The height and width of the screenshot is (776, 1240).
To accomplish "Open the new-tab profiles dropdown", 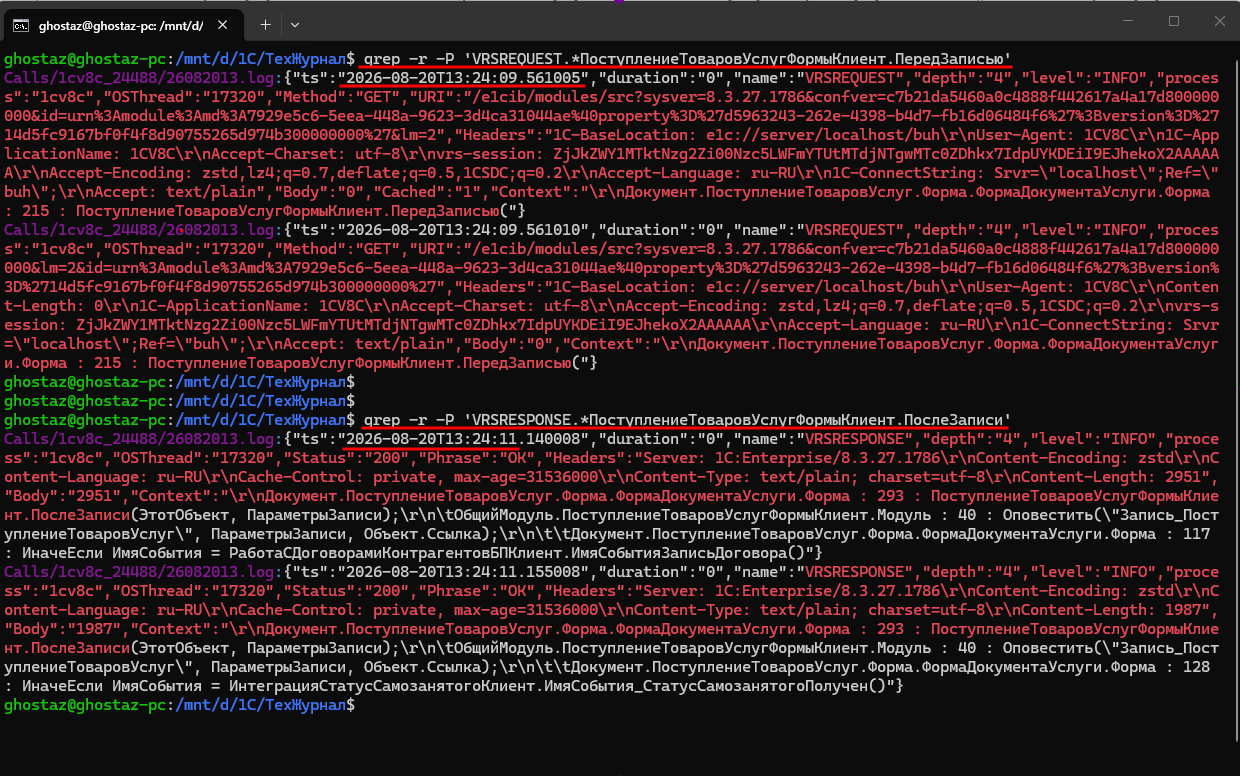I will click(x=295, y=23).
